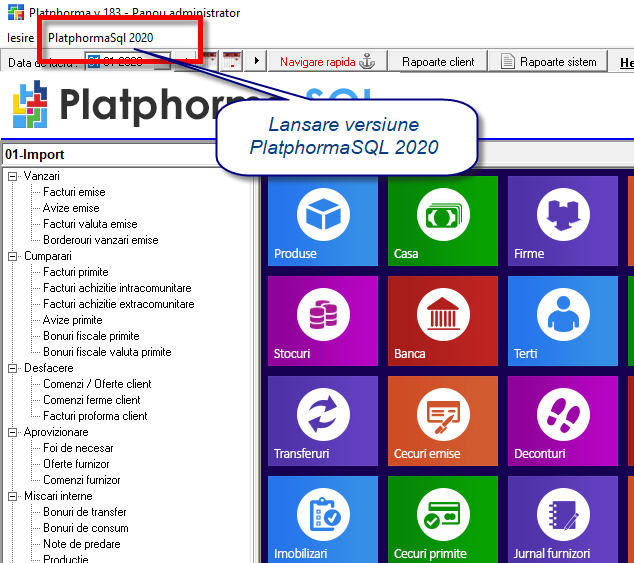The width and height of the screenshot is (634, 563).
Task: Click the calendar icon right of the date field
Action: (x=232, y=61)
